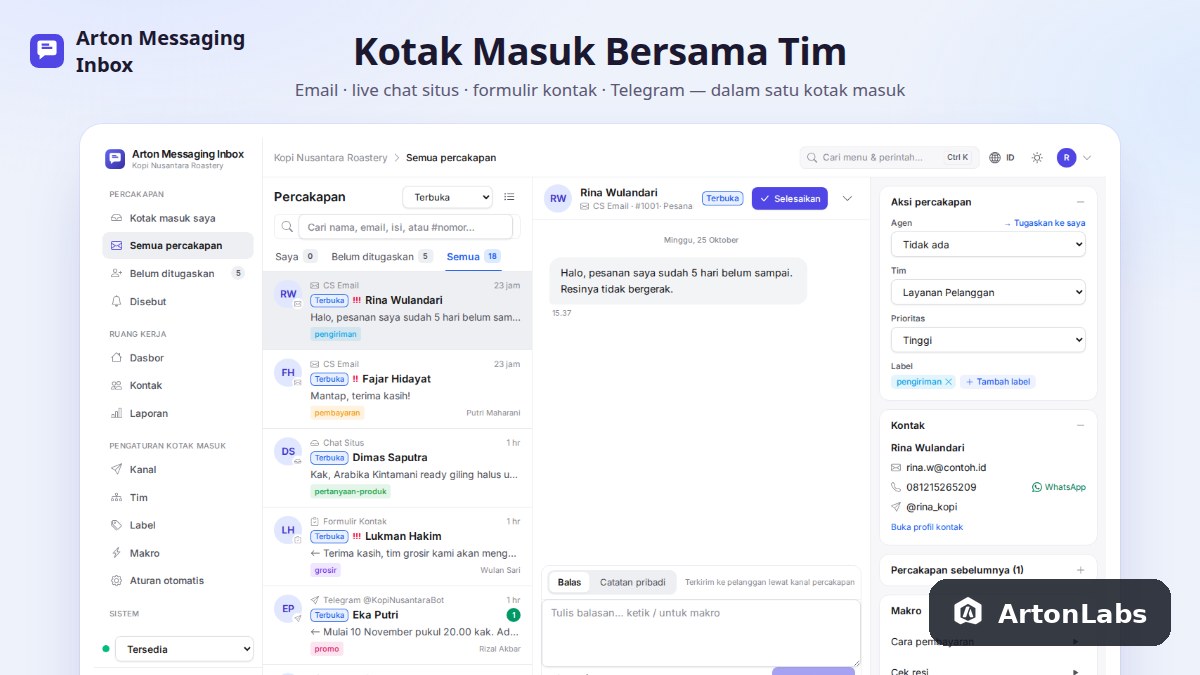This screenshot has width=1200, height=675.
Task: Click phone number 081215265209
Action: [x=941, y=487]
